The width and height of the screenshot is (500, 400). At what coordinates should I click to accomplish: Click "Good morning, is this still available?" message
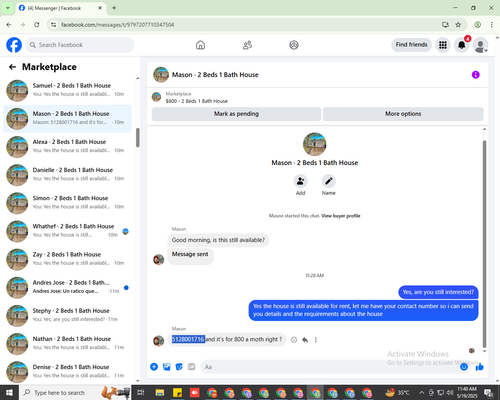(218, 240)
